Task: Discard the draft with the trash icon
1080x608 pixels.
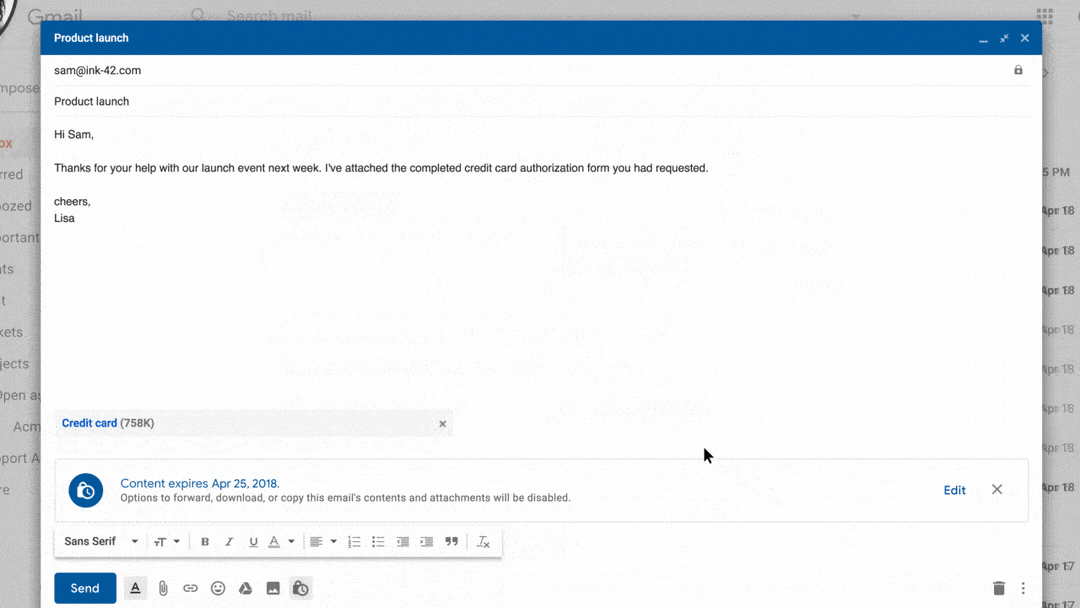Action: tap(999, 588)
